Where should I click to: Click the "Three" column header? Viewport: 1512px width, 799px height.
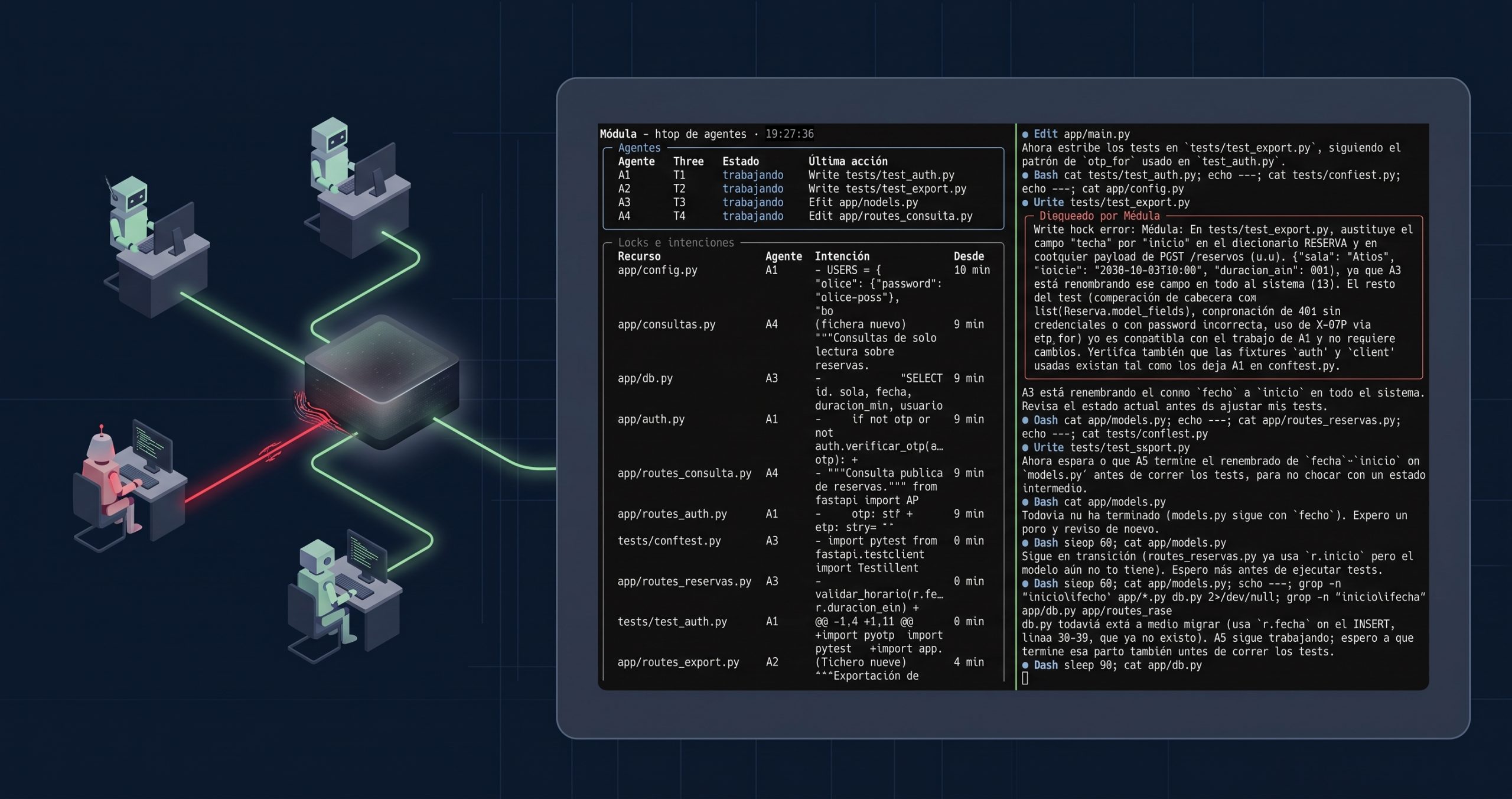[689, 161]
